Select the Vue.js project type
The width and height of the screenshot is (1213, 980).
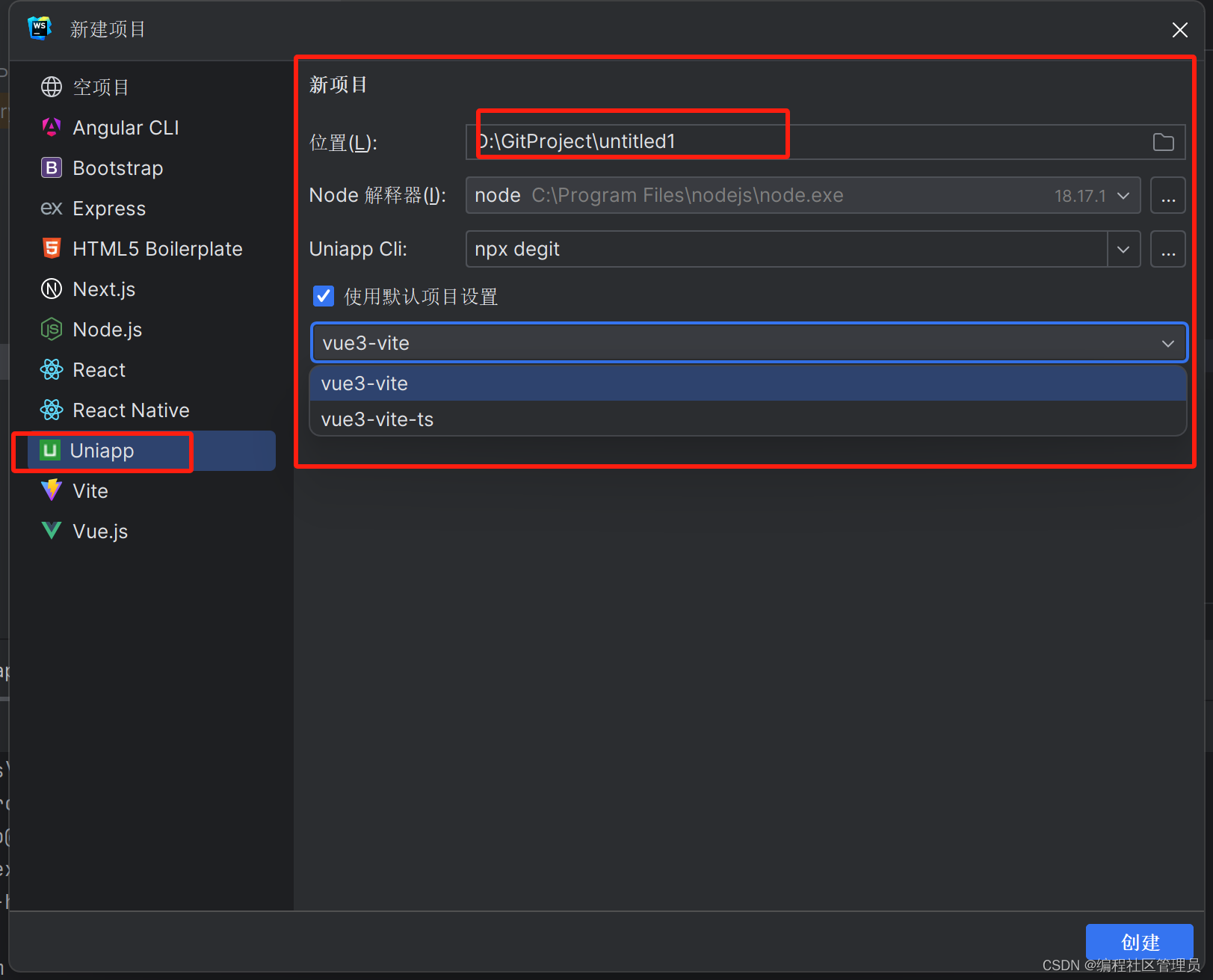pyautogui.click(x=99, y=531)
